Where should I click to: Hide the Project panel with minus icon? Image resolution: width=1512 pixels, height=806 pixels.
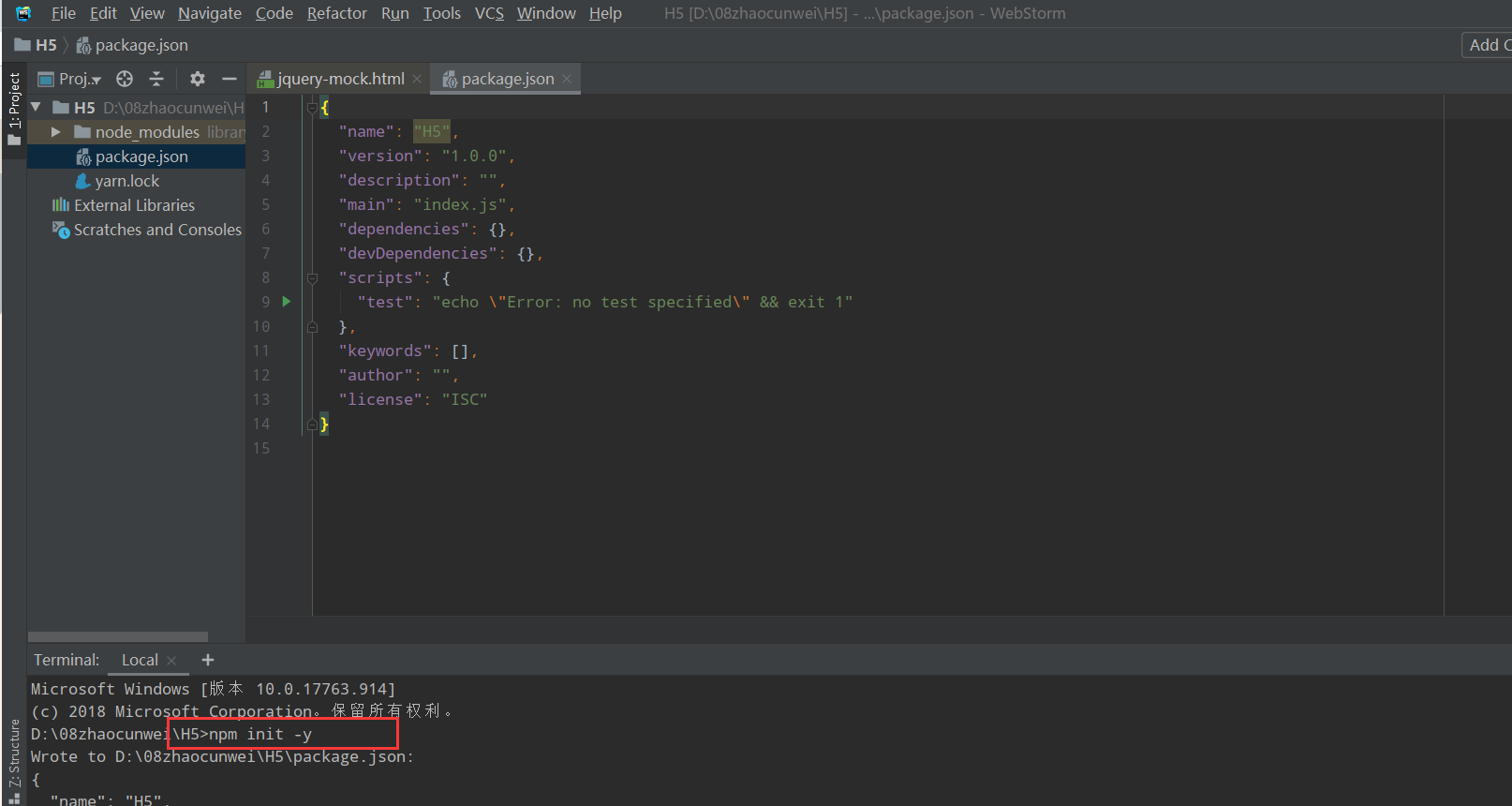click(x=229, y=79)
